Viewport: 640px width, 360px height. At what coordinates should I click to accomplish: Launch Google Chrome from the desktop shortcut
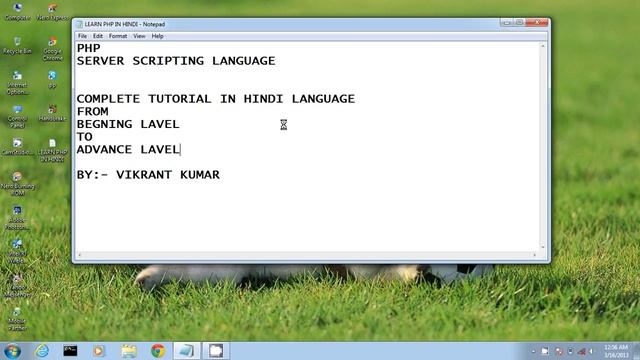pos(52,49)
